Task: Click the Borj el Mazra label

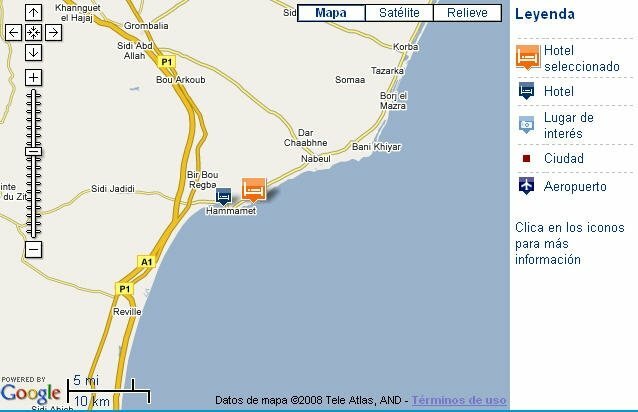Action: [x=393, y=100]
